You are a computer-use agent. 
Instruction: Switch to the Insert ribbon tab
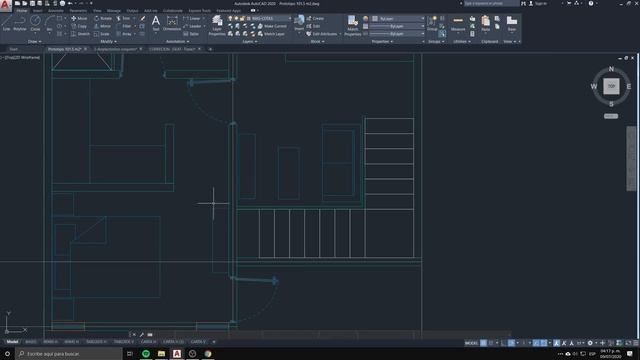(x=37, y=11)
